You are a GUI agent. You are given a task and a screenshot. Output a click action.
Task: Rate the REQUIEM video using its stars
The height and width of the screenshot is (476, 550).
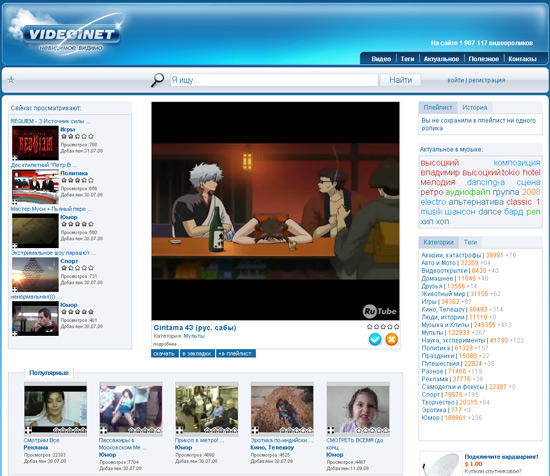pos(77,136)
